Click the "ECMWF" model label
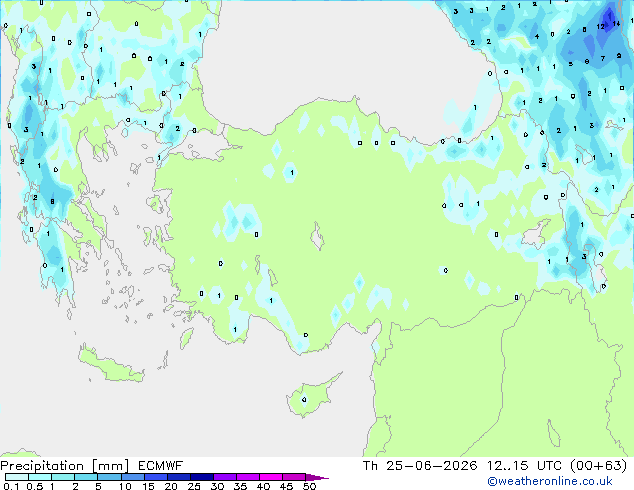 [161, 466]
